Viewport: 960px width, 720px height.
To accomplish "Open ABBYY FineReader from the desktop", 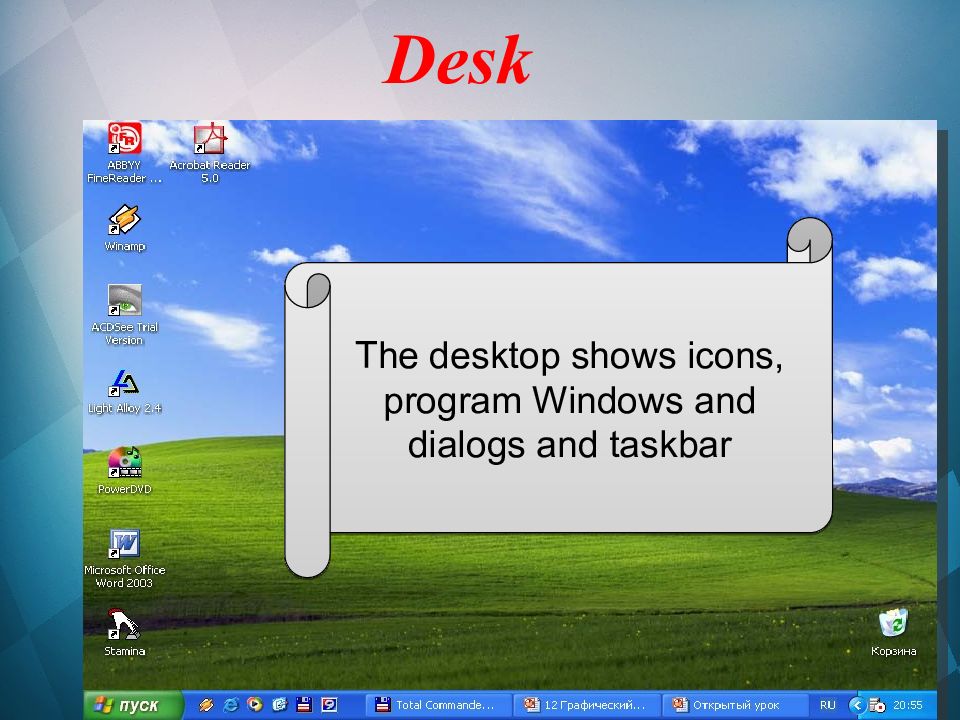I will pyautogui.click(x=124, y=137).
